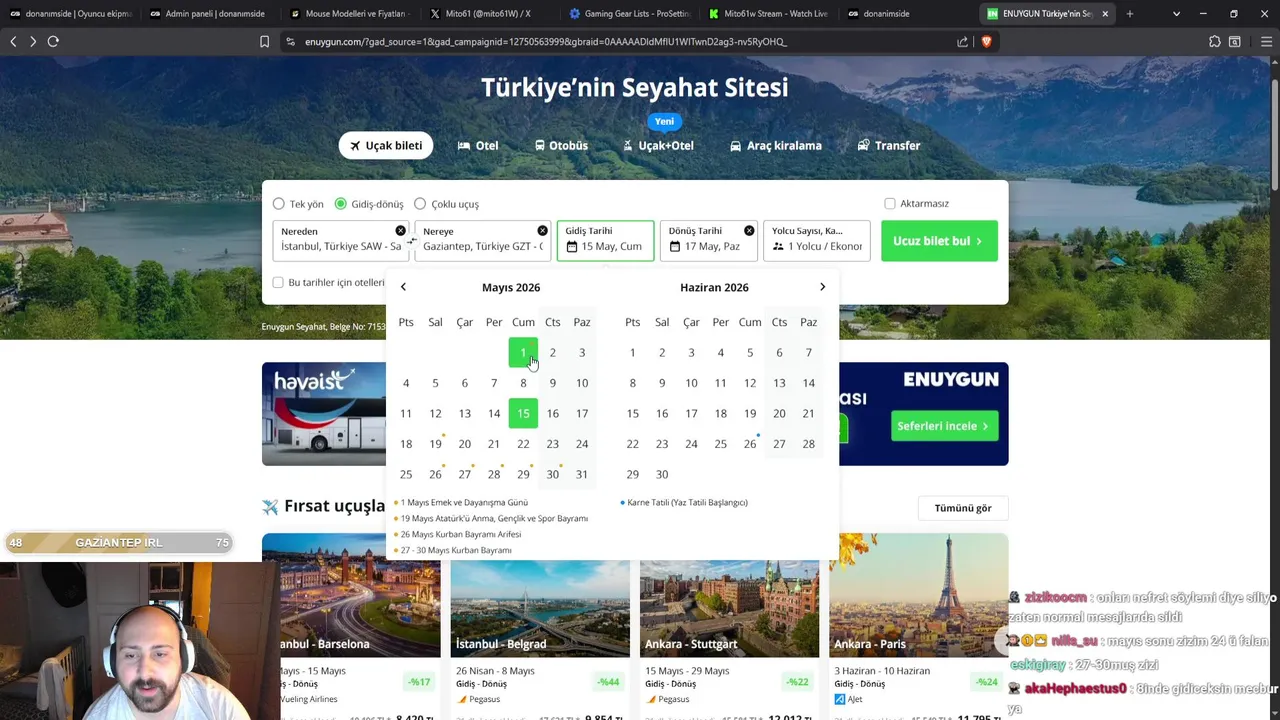This screenshot has height=720, width=1280.
Task: Go back to previous browser page
Action: click(x=13, y=41)
